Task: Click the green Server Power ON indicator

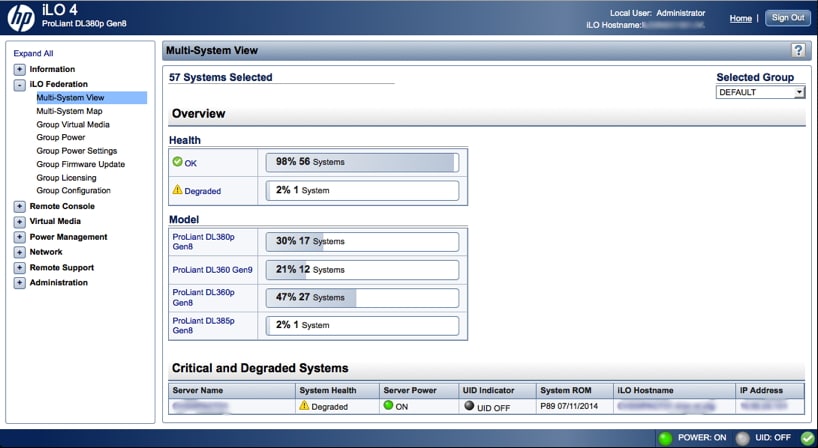Action: 388,405
